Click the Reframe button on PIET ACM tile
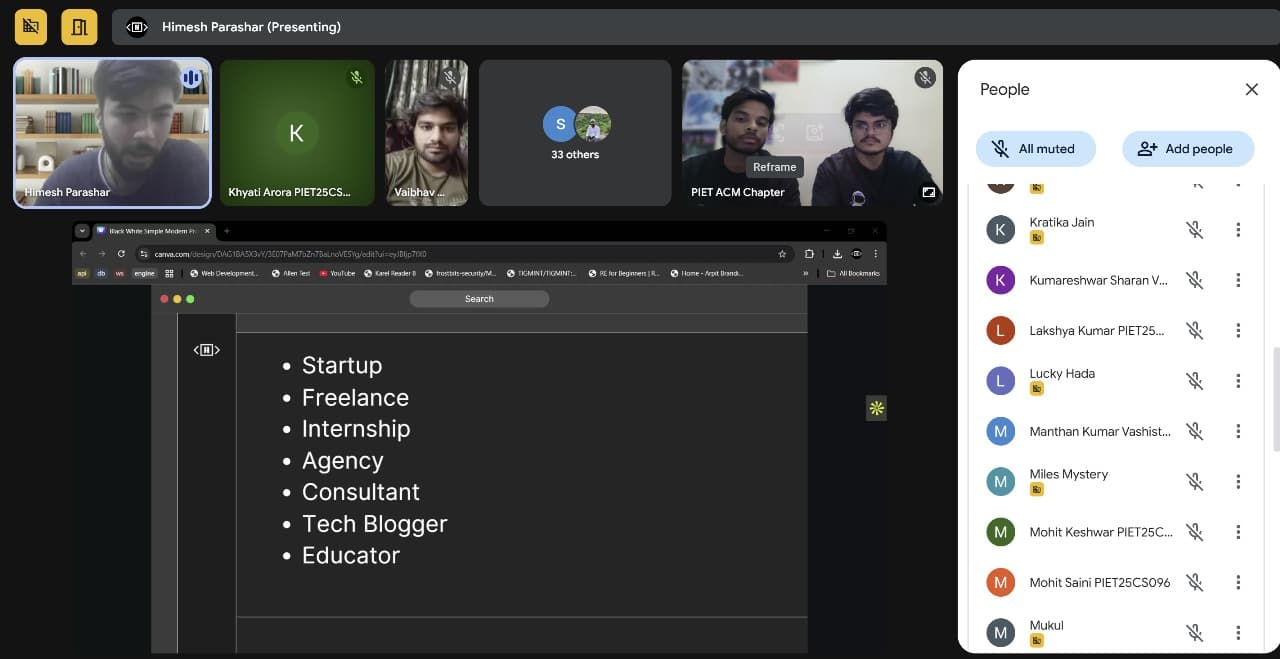The width and height of the screenshot is (1280, 659). click(x=775, y=167)
